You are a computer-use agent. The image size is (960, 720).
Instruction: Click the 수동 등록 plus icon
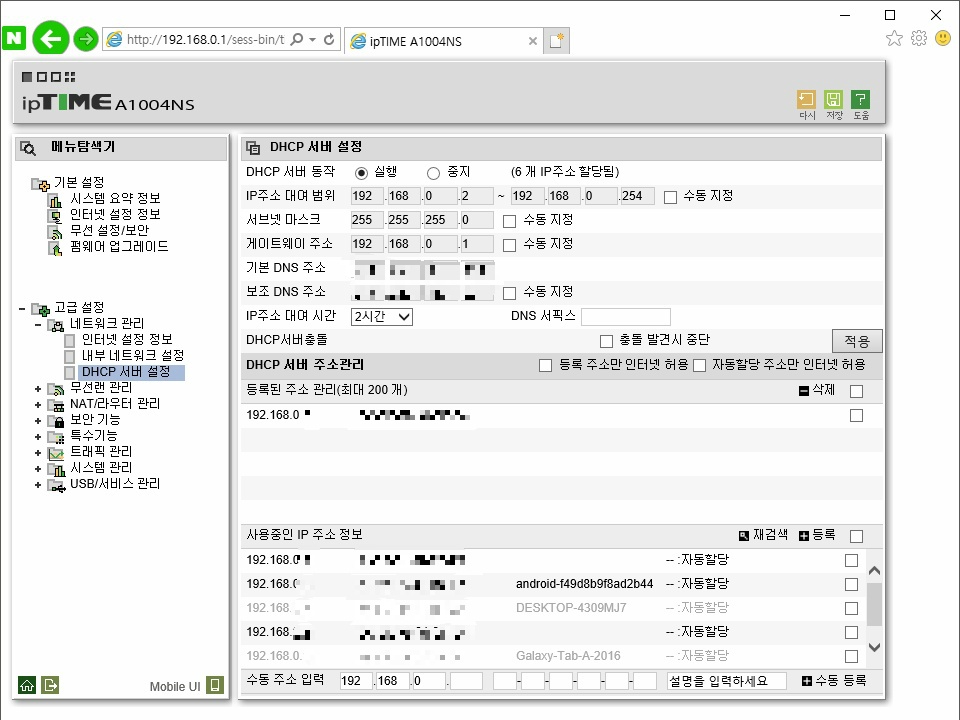click(x=807, y=681)
